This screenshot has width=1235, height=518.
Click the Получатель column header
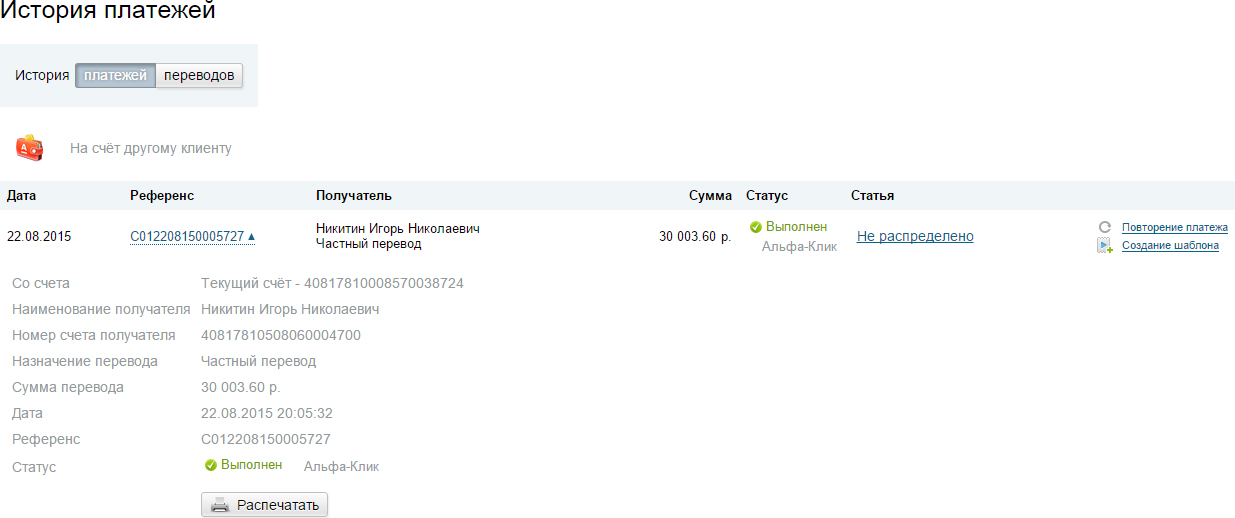(354, 195)
